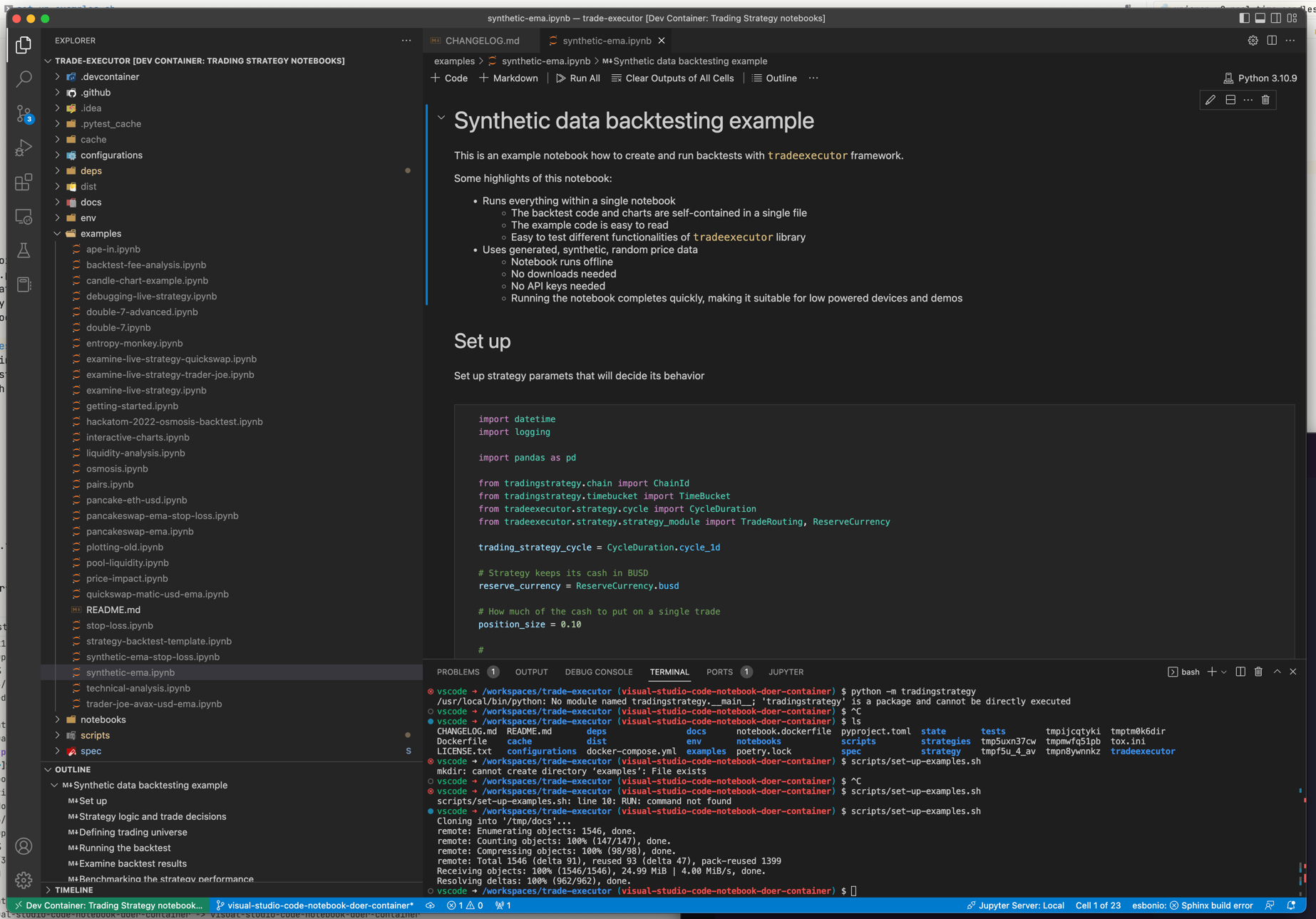Image resolution: width=1316 pixels, height=919 pixels.
Task: Open the Search view in activity bar
Action: click(24, 78)
